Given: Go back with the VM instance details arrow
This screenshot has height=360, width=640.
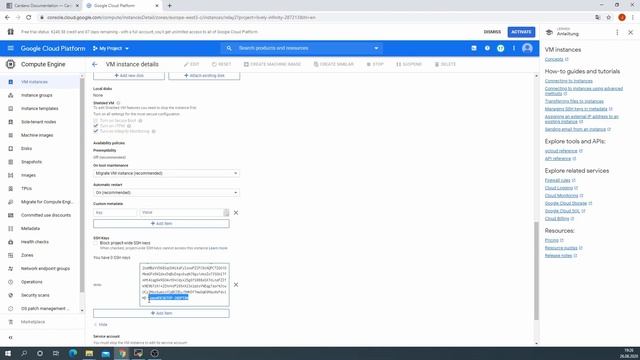Looking at the screenshot, I should pyautogui.click(x=95, y=64).
